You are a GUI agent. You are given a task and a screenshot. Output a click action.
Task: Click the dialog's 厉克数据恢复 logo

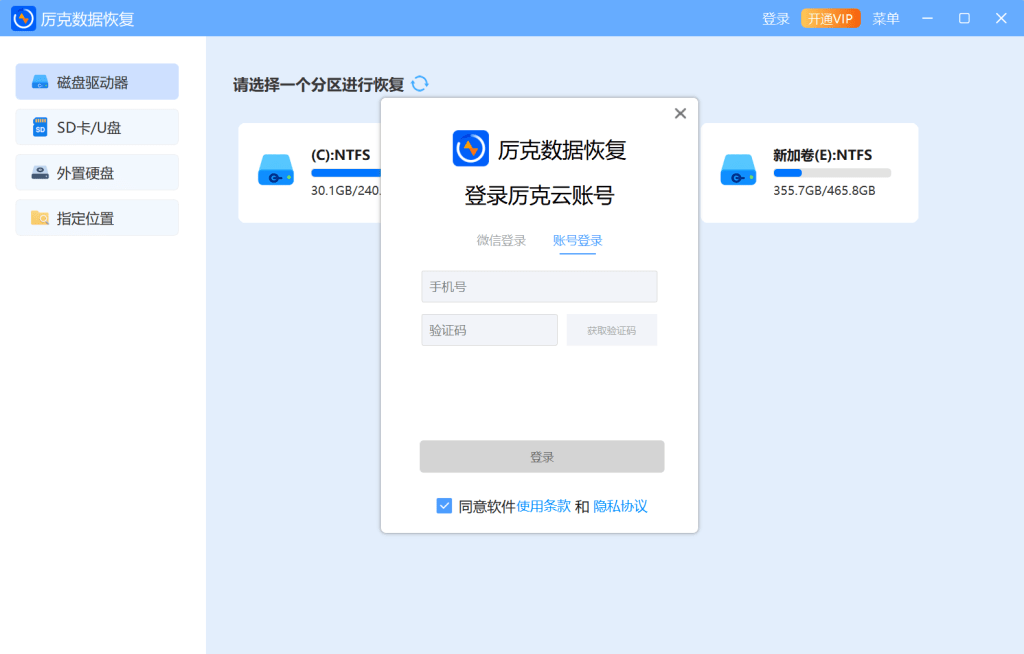470,148
